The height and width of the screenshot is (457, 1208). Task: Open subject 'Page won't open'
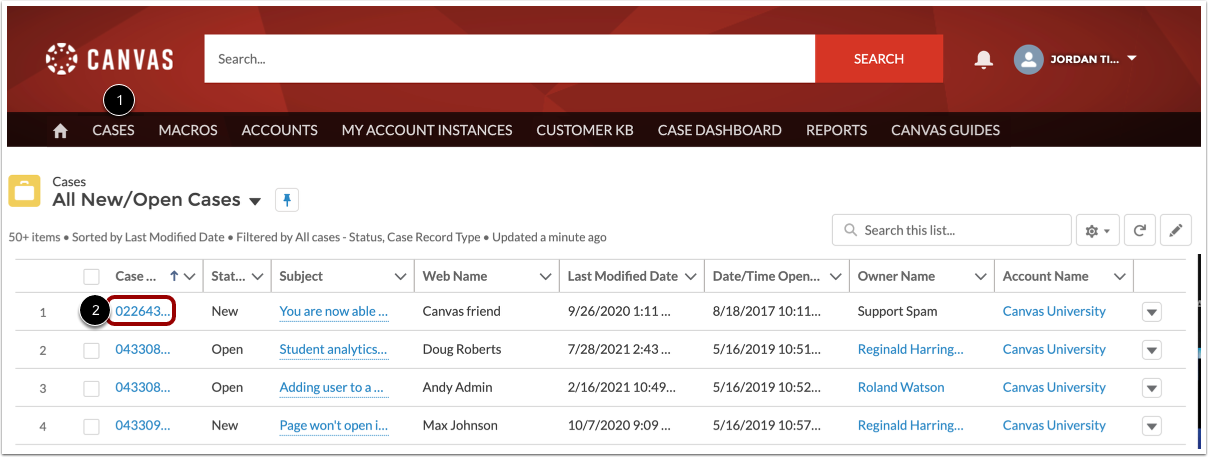click(x=334, y=425)
